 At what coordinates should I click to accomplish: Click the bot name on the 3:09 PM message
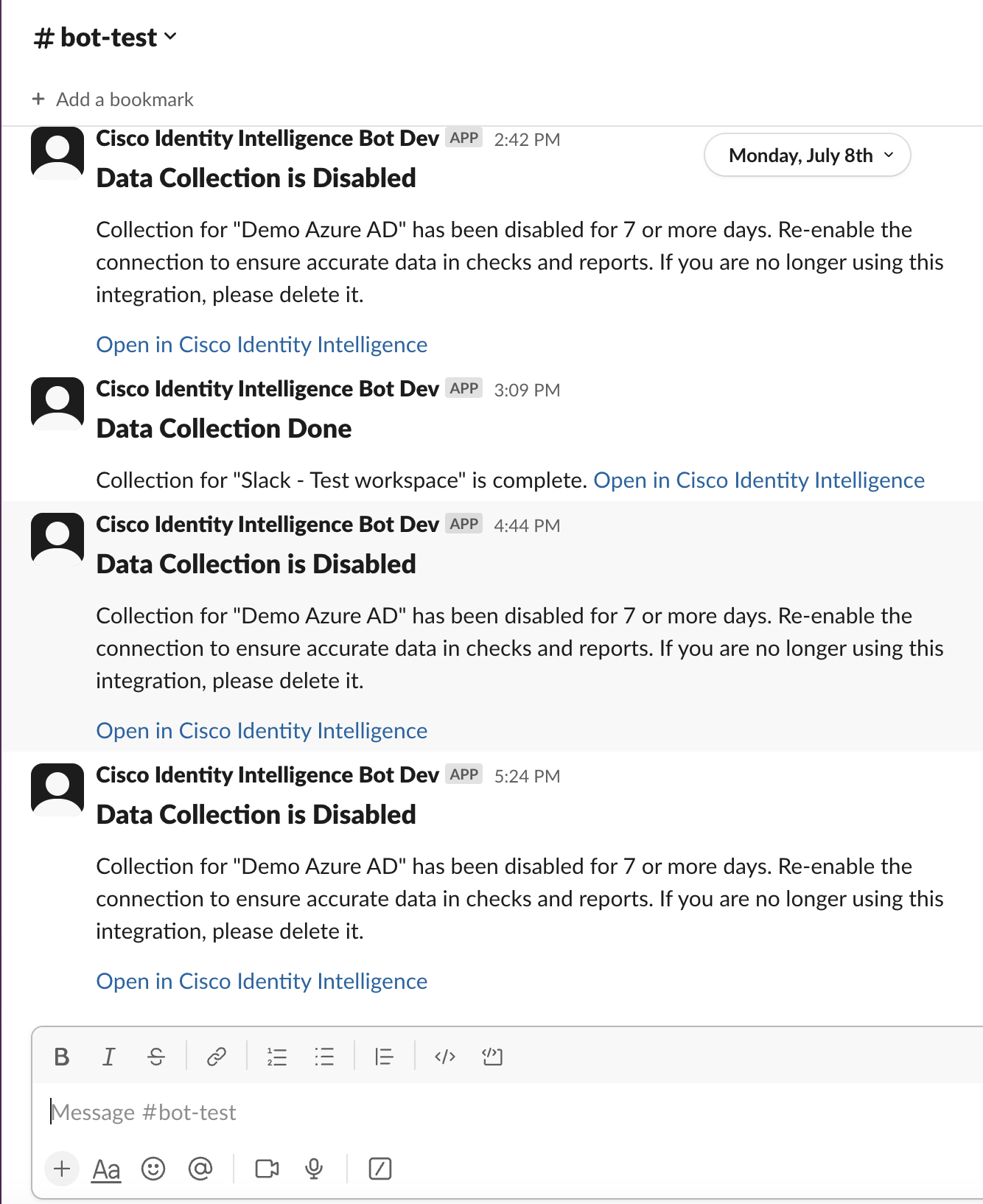pos(267,389)
